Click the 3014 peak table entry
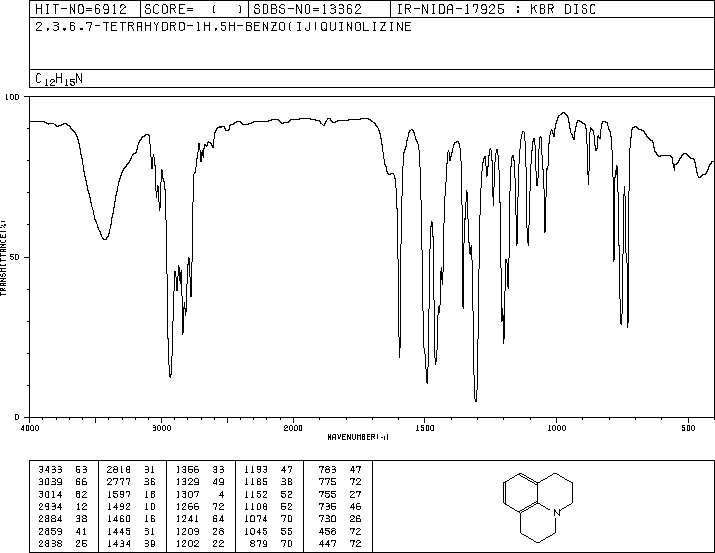Screen dimensions: 715x553 [50, 494]
